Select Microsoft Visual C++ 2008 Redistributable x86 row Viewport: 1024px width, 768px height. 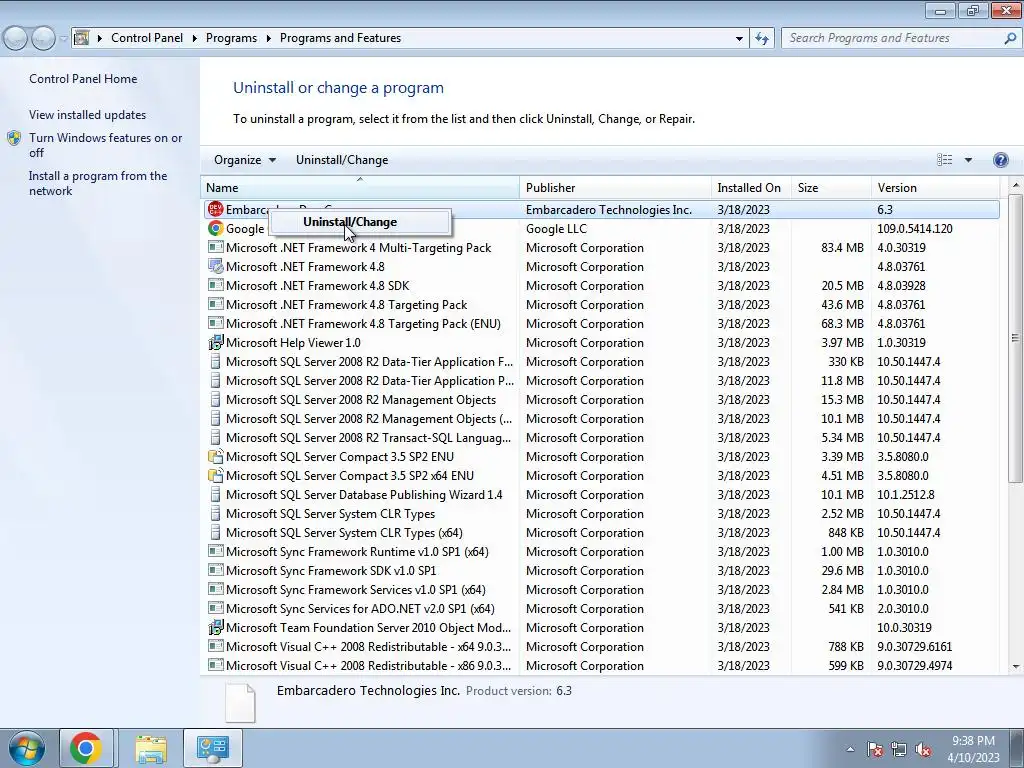pyautogui.click(x=600, y=665)
